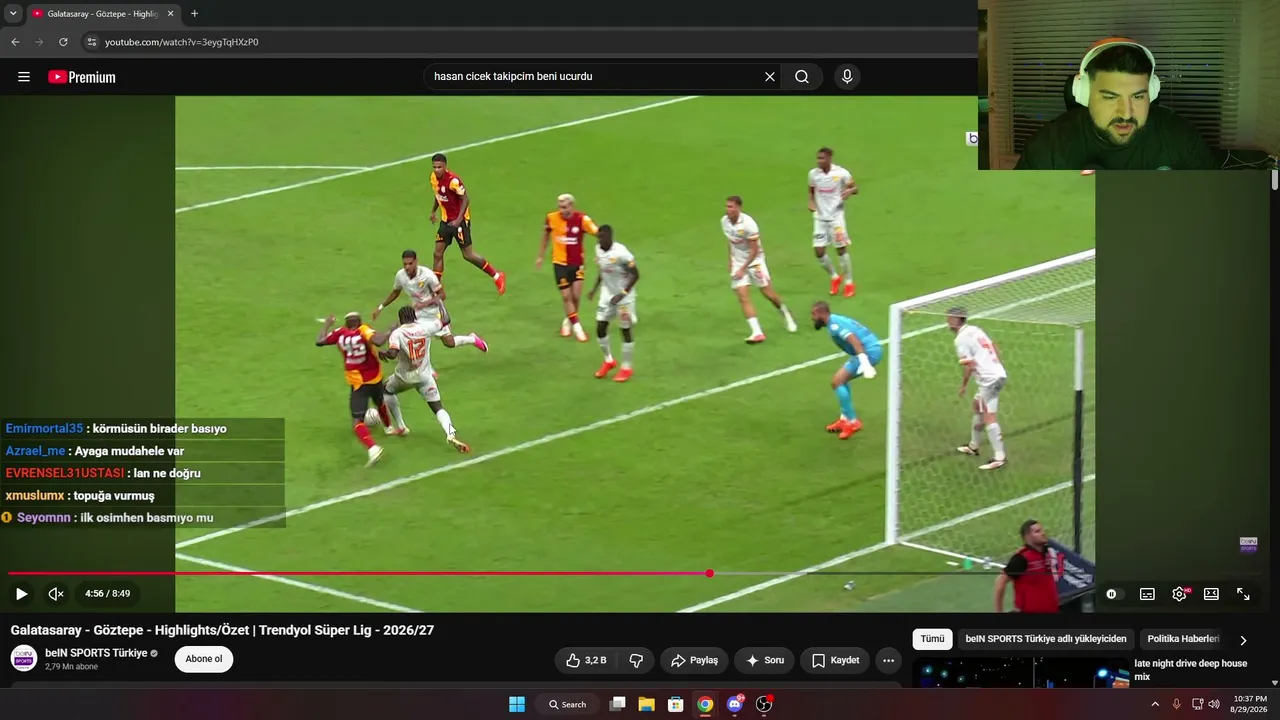Play the paused highlights video

pyautogui.click(x=21, y=594)
